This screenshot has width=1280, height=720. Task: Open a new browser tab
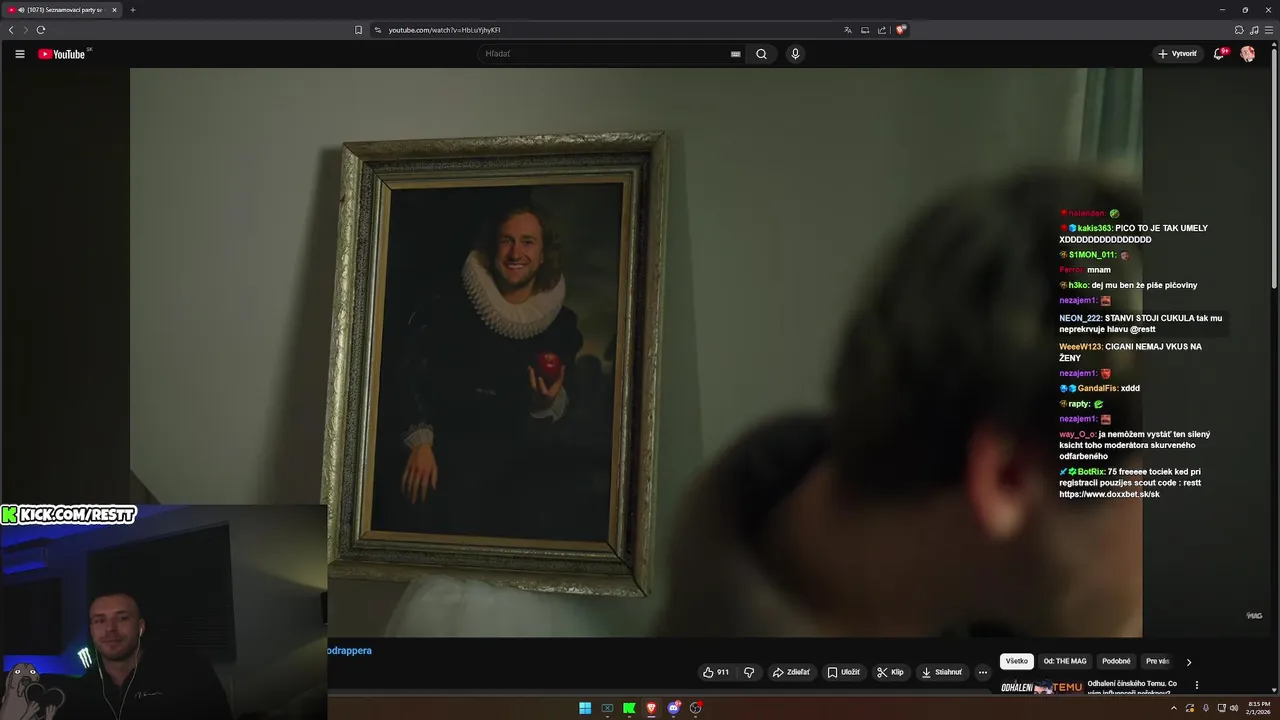[x=133, y=10]
